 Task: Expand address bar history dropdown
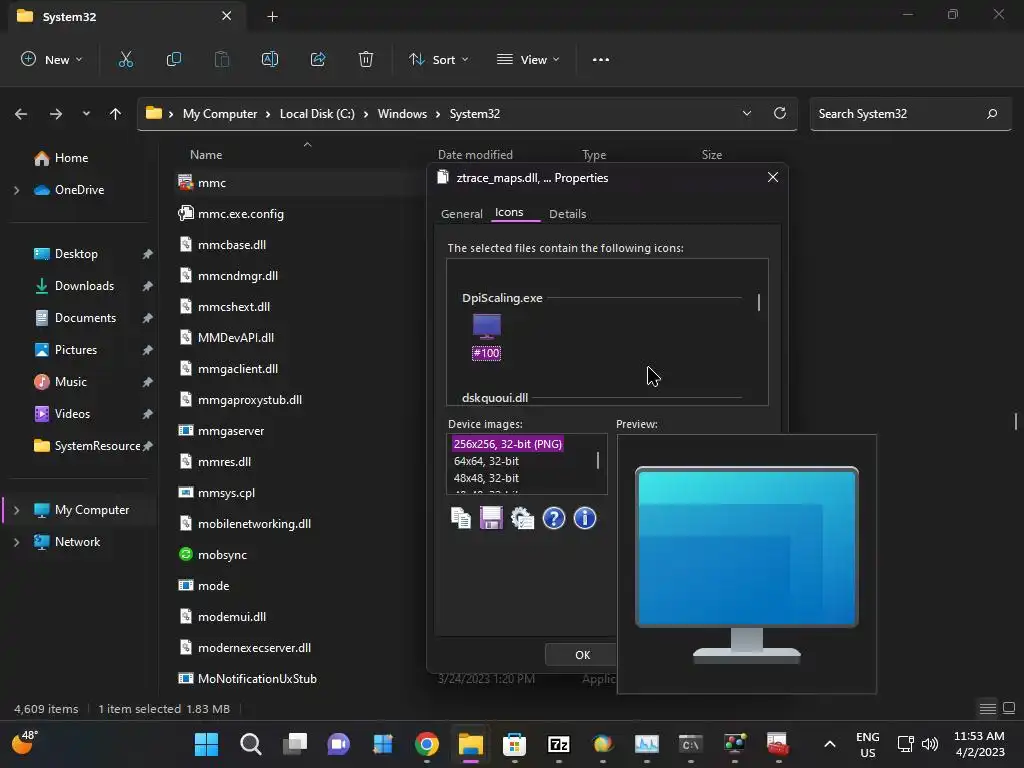coord(746,113)
